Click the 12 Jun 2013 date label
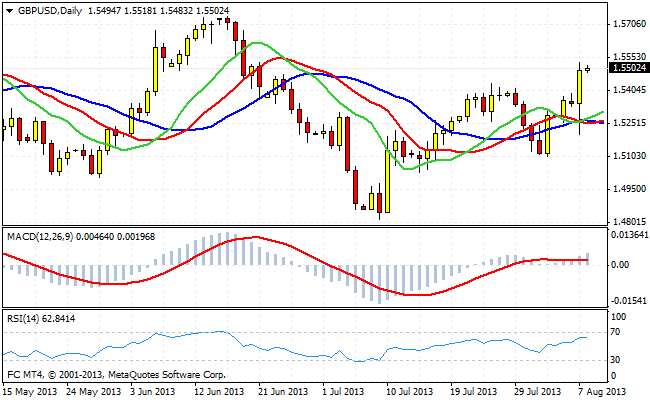 coord(219,392)
